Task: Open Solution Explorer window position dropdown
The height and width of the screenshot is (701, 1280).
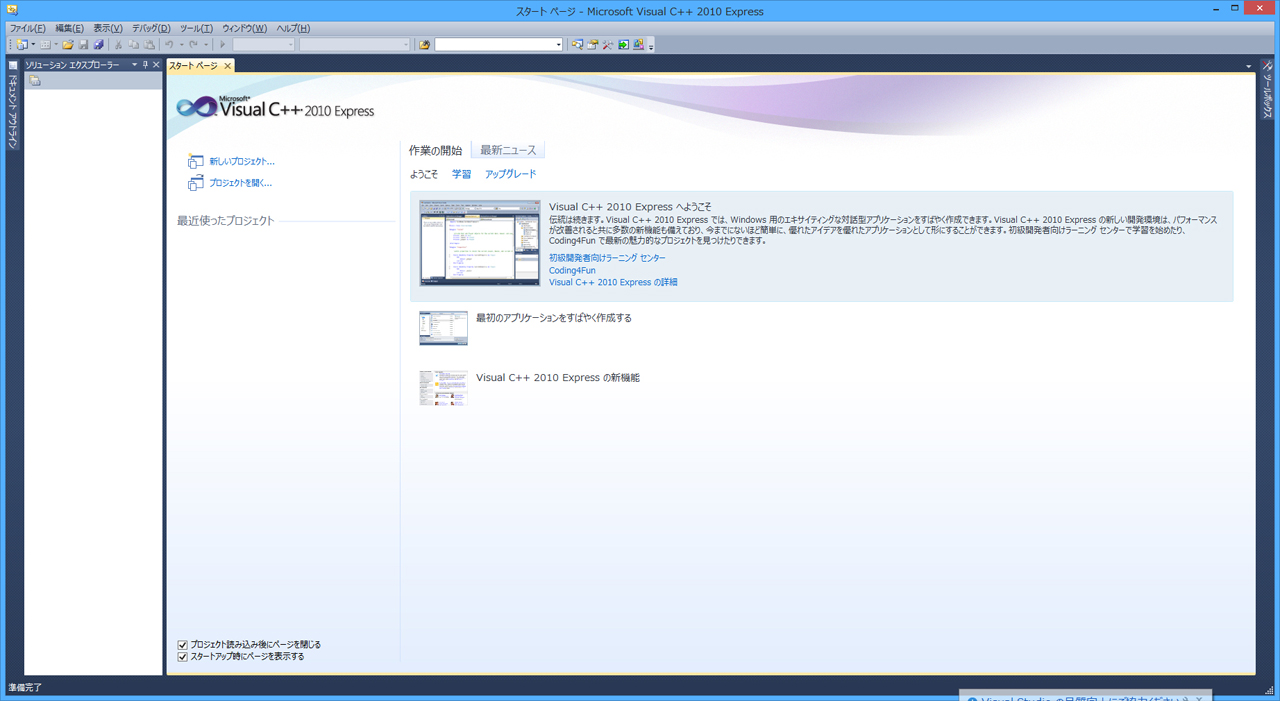Action: pyautogui.click(x=134, y=65)
